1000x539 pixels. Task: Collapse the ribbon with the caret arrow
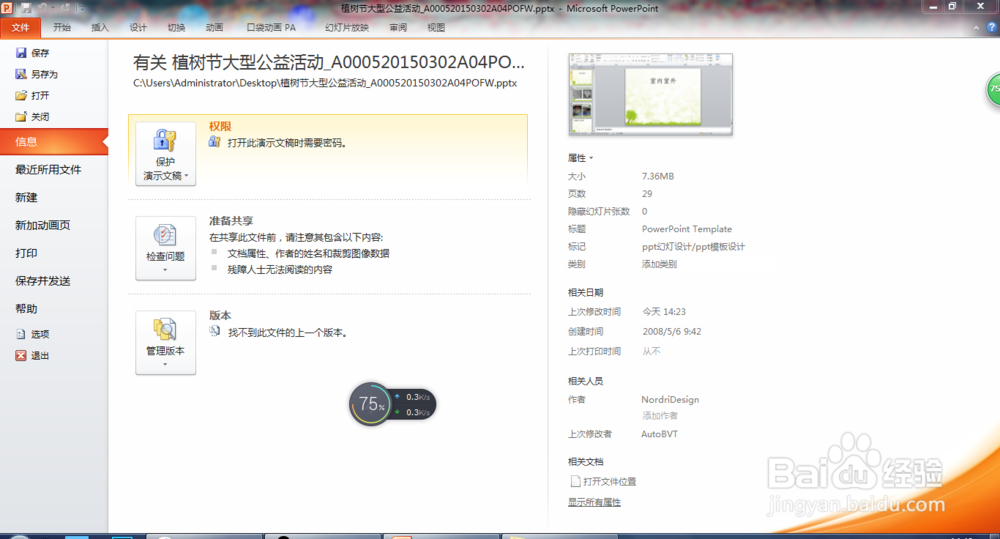(976, 28)
